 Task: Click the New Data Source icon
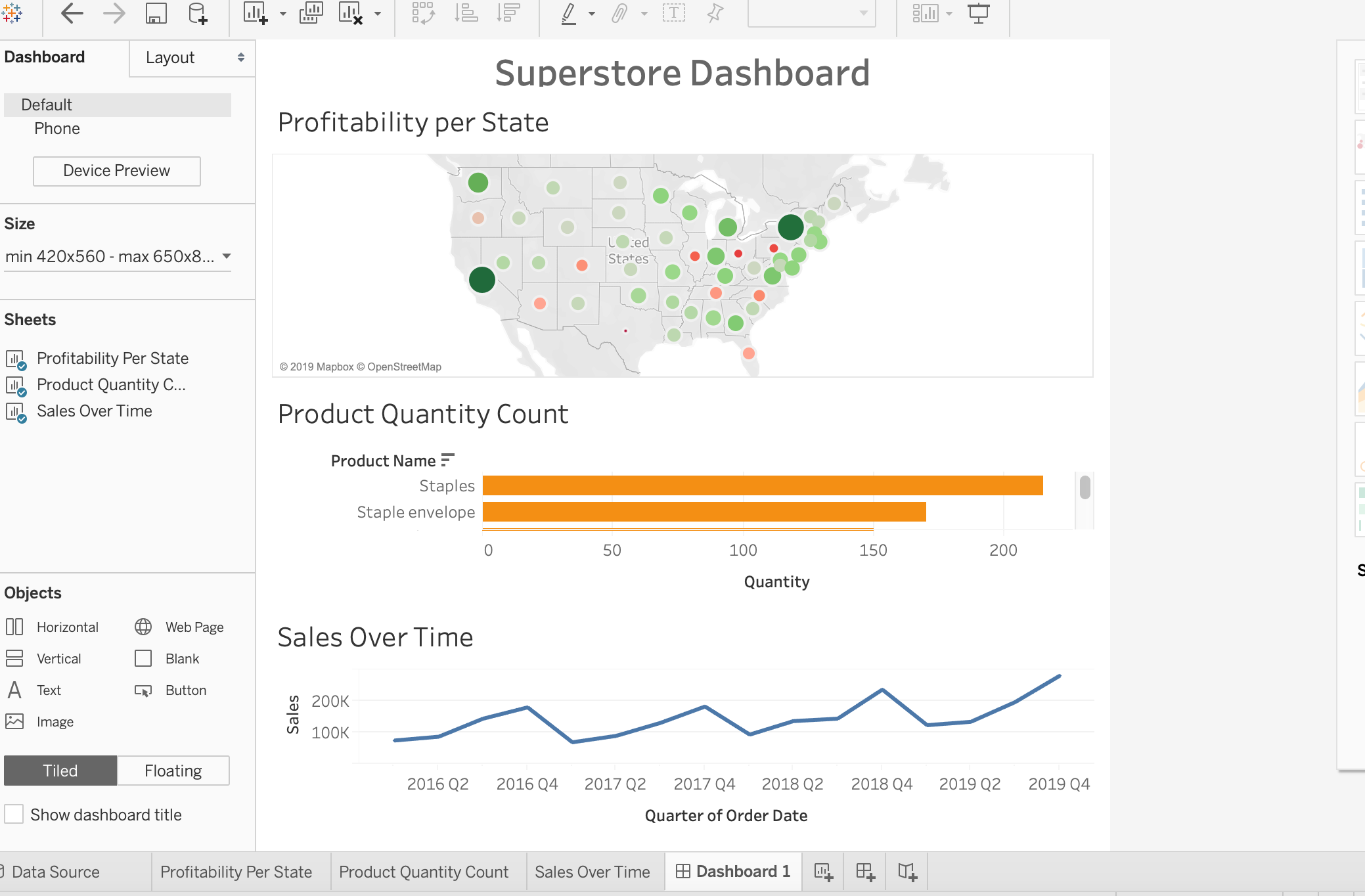coord(198,13)
